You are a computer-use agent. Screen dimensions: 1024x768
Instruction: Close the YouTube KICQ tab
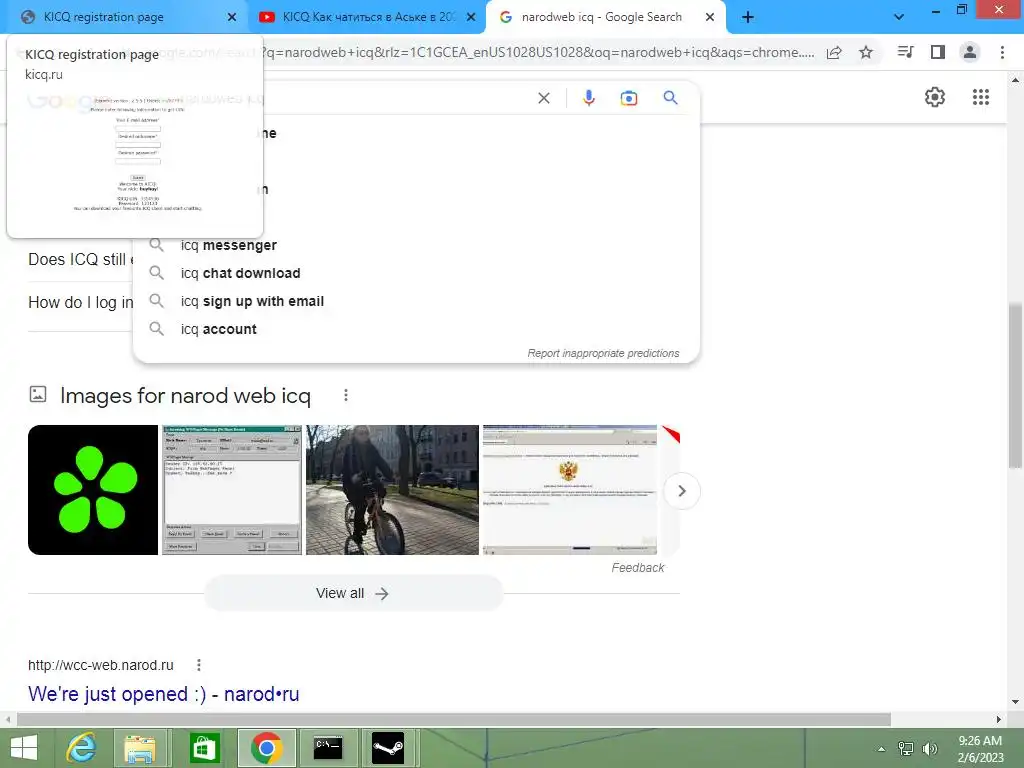click(471, 17)
